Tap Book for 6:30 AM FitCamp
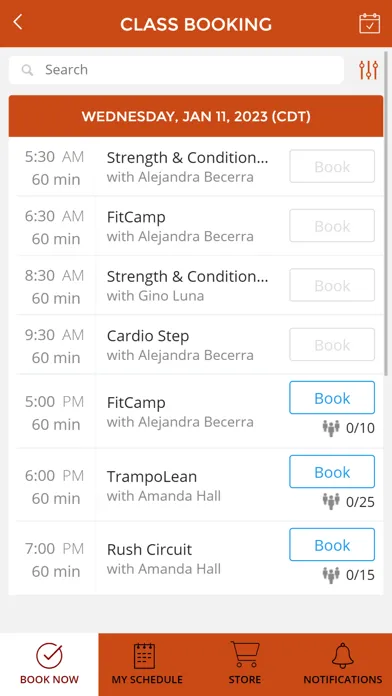This screenshot has height=696, width=392. (x=332, y=226)
